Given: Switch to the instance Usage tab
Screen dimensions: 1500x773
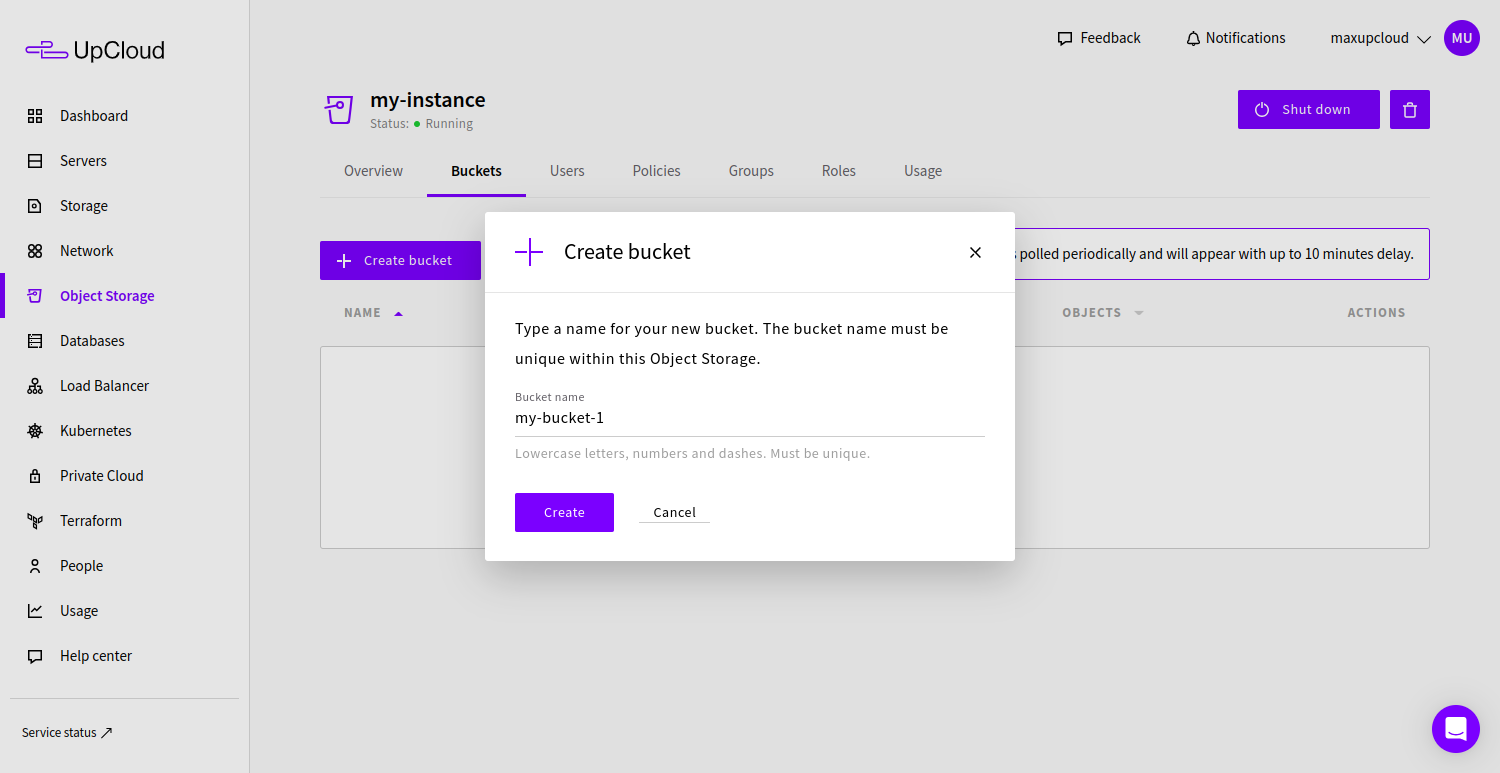Looking at the screenshot, I should pyautogui.click(x=923, y=171).
